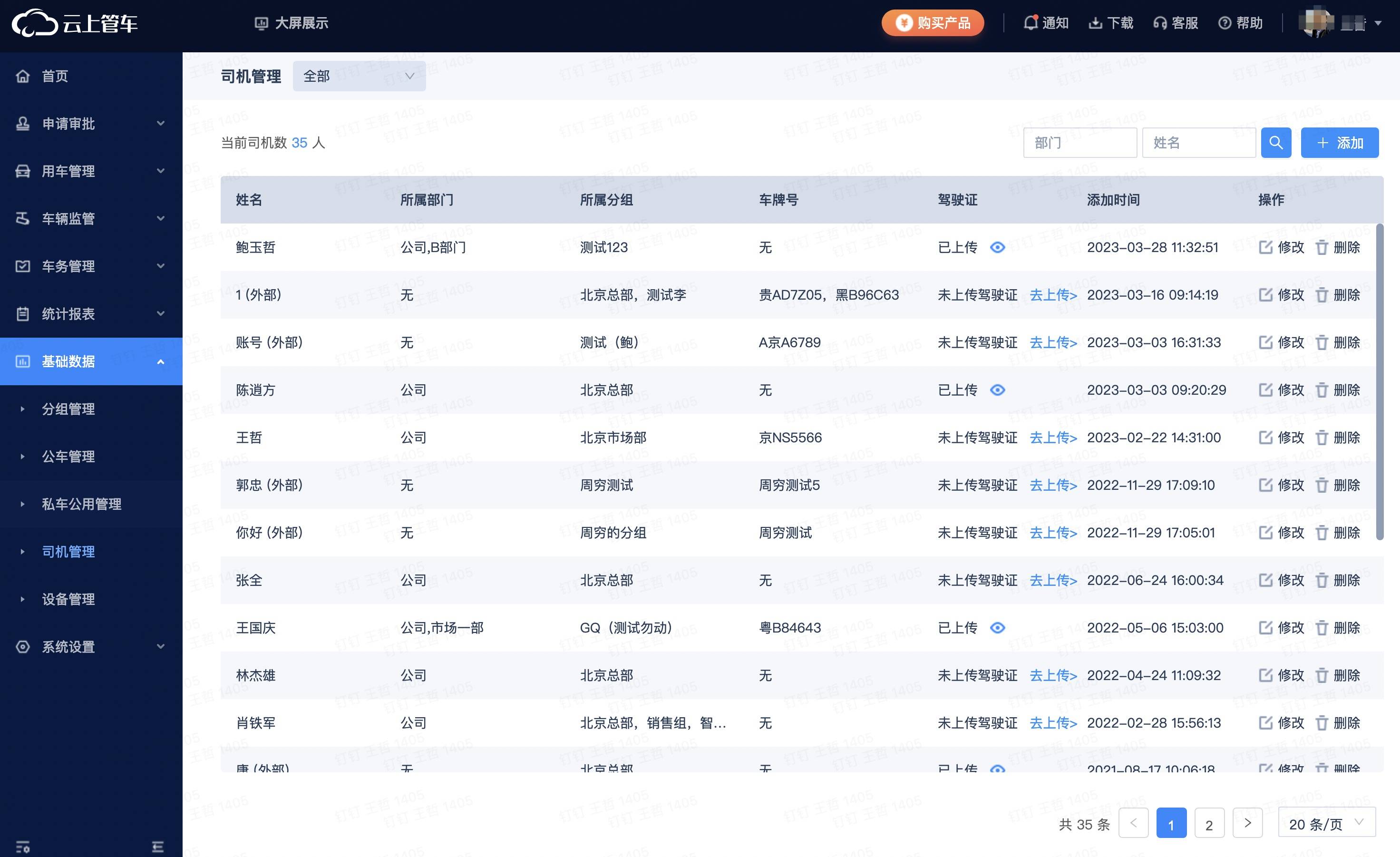Click the orange 购买产品 button
The image size is (1400, 857).
pos(933,23)
